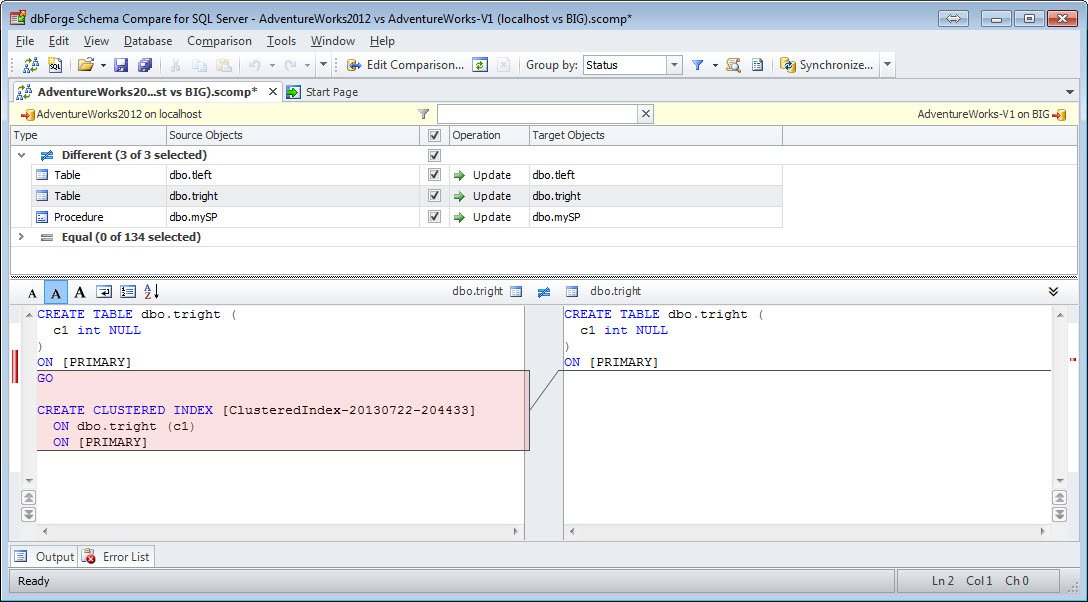Click the Generate comparison report icon
This screenshot has width=1088, height=602.
[x=758, y=65]
